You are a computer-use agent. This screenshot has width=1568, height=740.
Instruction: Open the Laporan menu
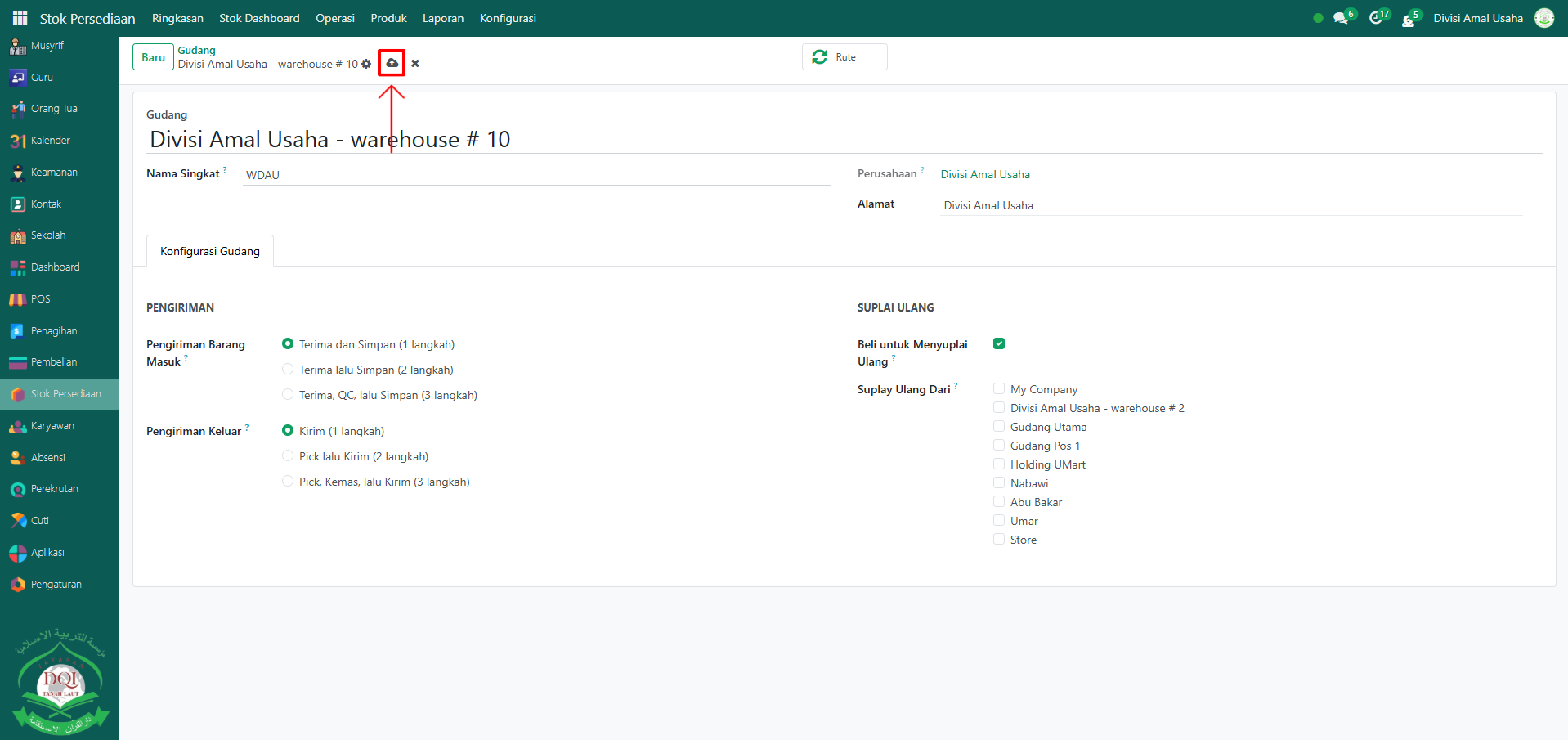point(442,18)
